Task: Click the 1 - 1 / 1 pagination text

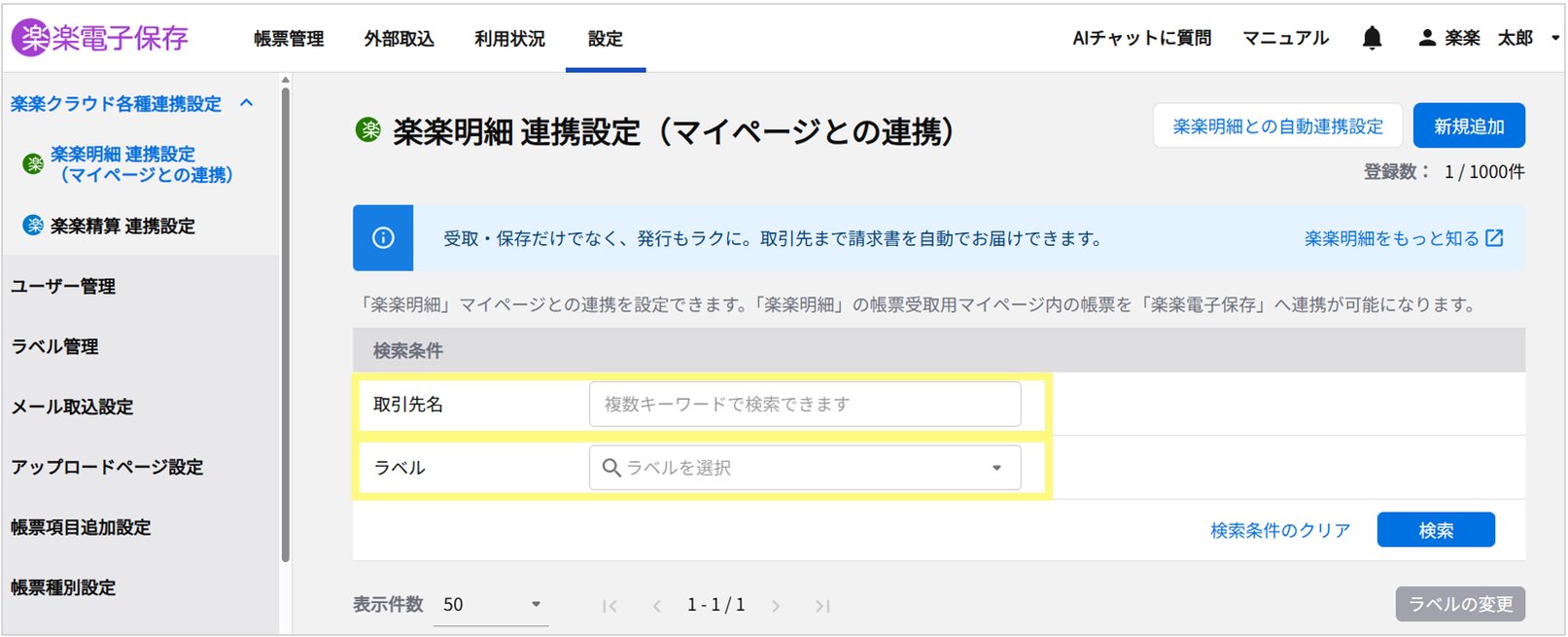Action: 716,605
